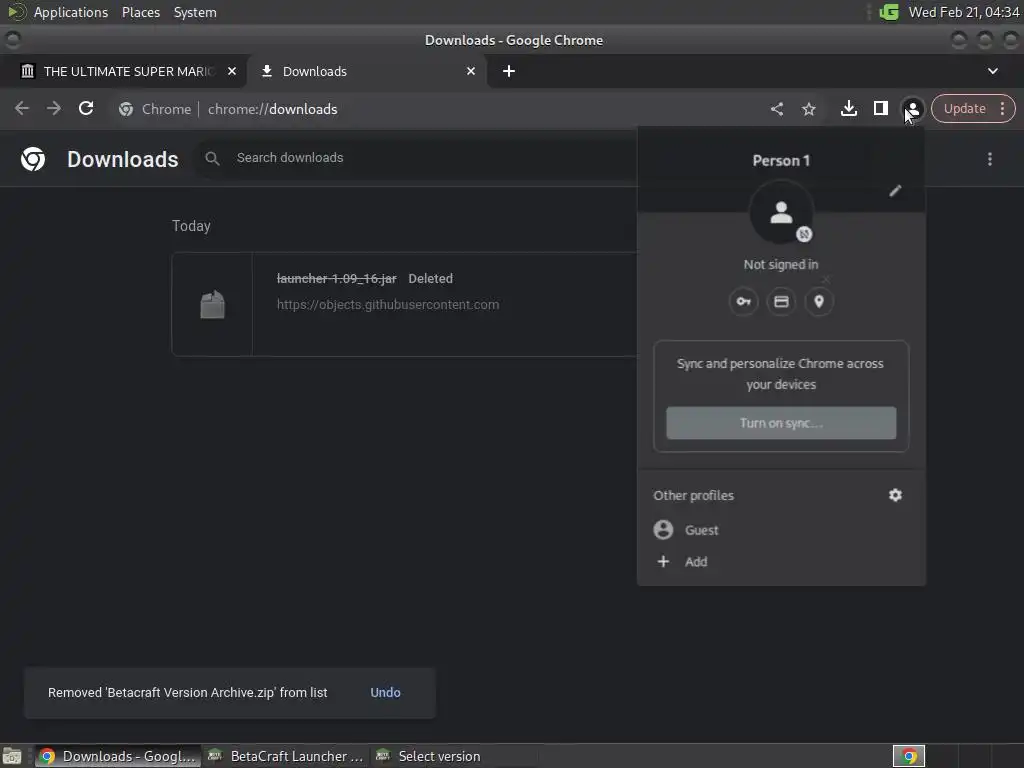Open addresses via location pin icon
Viewport: 1024px width, 768px height.
819,302
